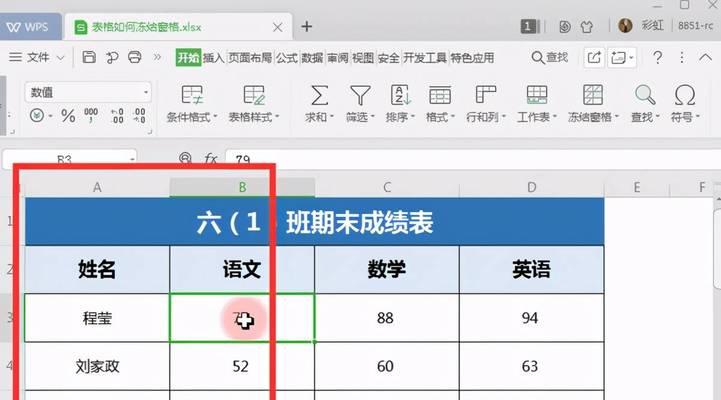Switch to the 安全 ribbon tab
Viewport: 721px width, 400px height.
pyautogui.click(x=389, y=58)
